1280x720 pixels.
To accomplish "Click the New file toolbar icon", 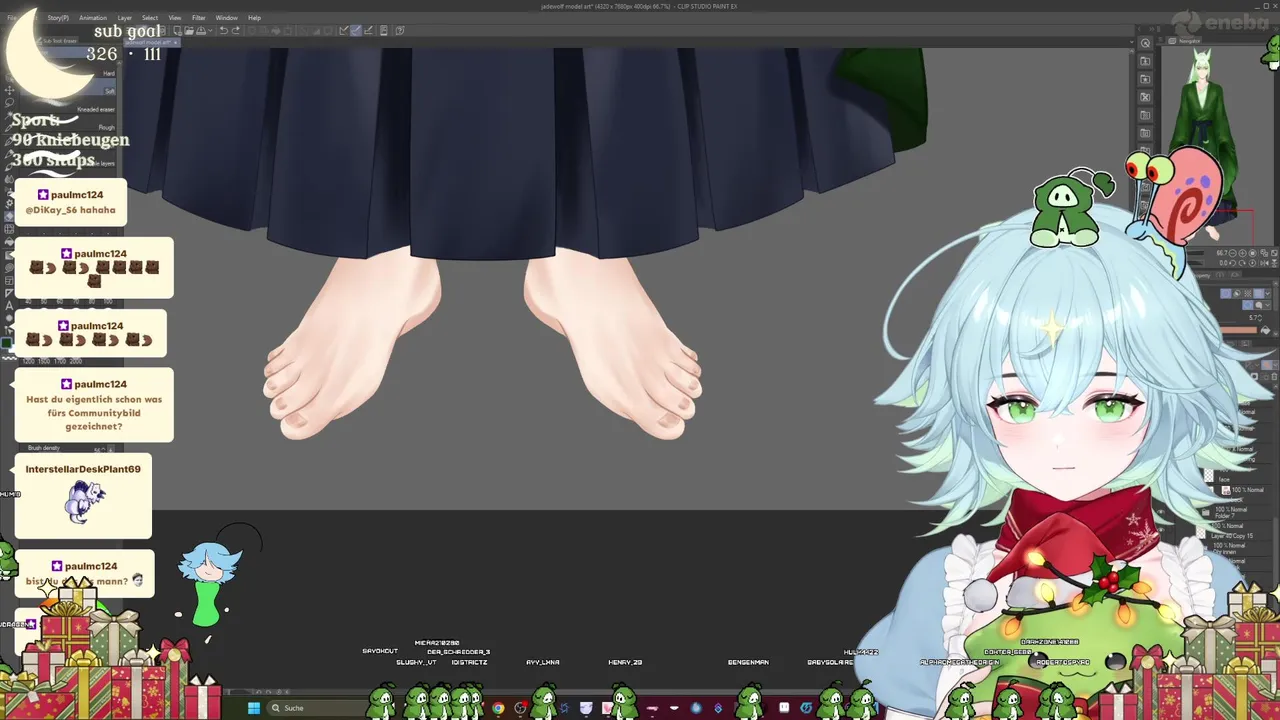I will point(177,30).
